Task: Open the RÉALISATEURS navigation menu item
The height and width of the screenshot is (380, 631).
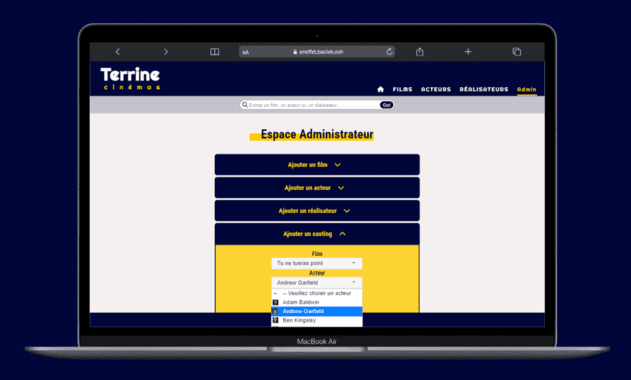Action: tap(484, 89)
